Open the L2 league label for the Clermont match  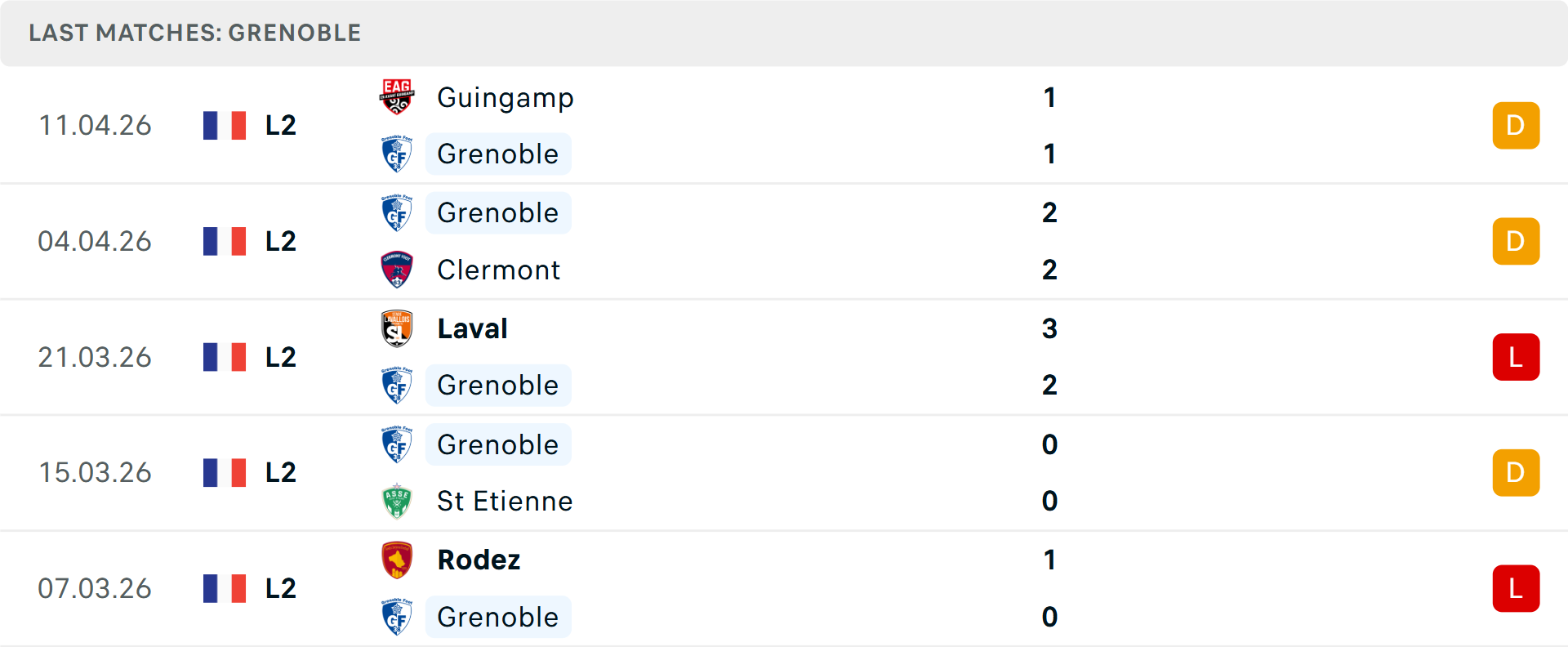(x=278, y=241)
